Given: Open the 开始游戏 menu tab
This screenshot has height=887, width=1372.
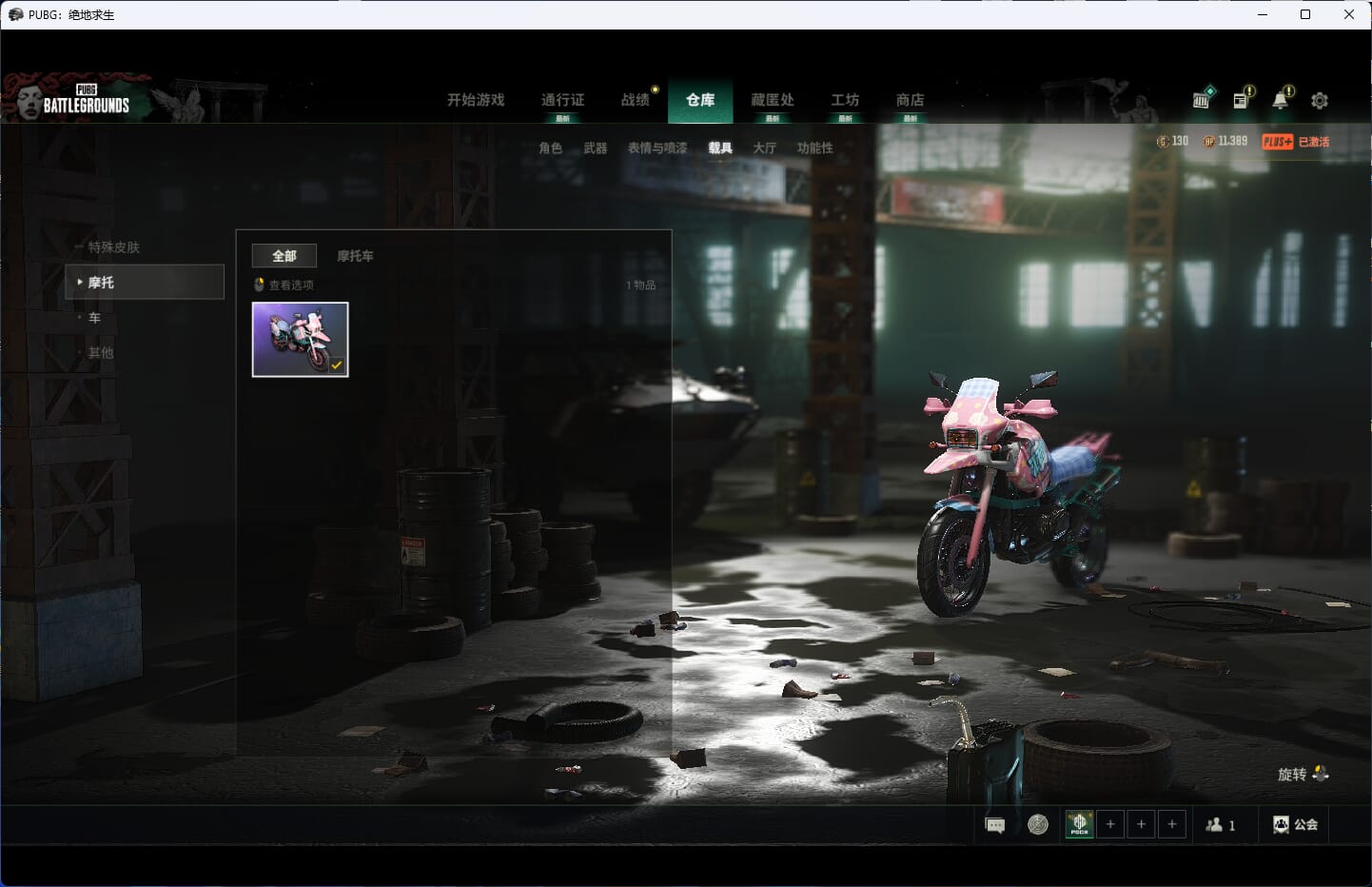Looking at the screenshot, I should [x=476, y=100].
